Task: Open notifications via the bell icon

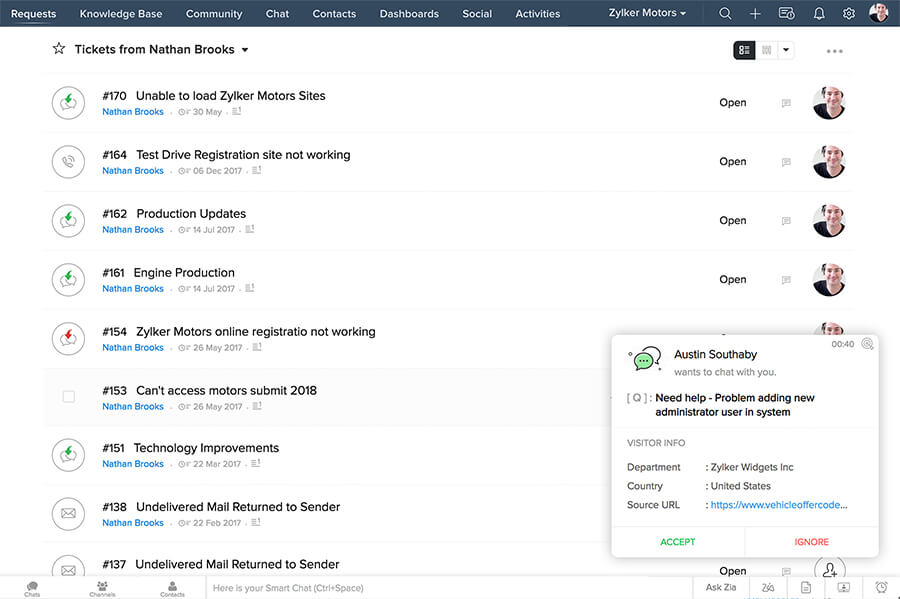Action: pos(818,13)
